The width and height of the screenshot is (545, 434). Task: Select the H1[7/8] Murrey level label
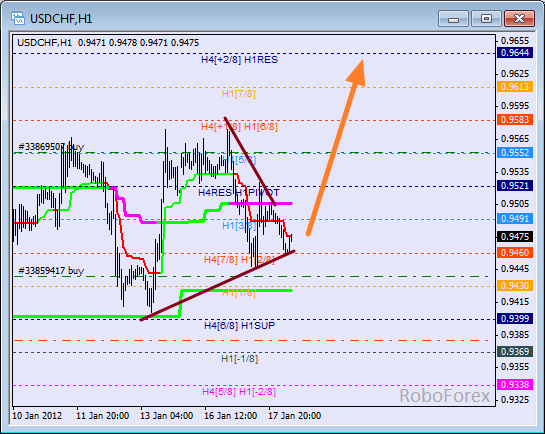tap(238, 94)
